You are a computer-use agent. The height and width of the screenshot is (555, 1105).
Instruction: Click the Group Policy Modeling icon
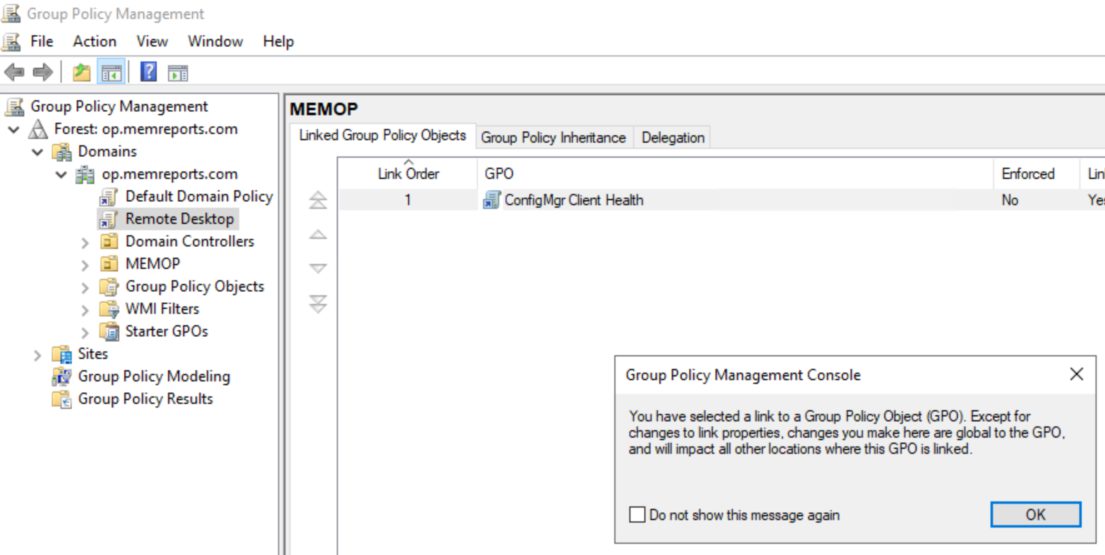(62, 377)
